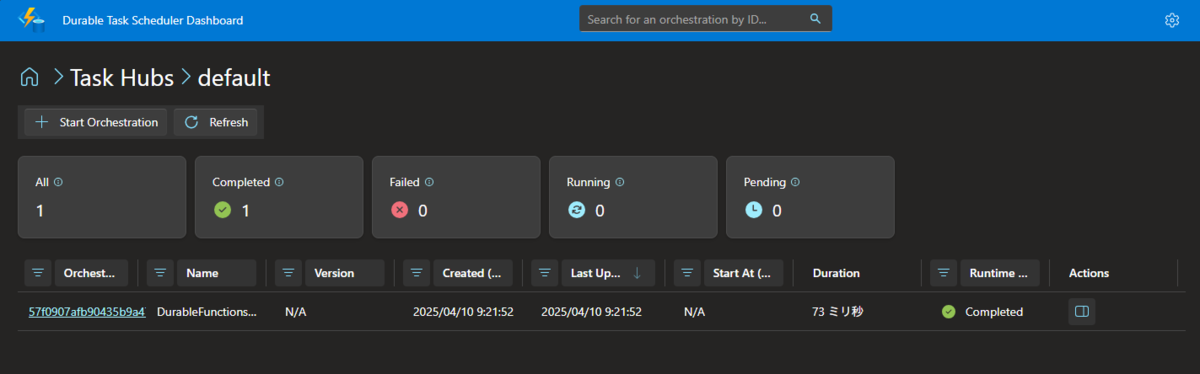This screenshot has height=374, width=1200.
Task: Click info icon next to All
Action: click(58, 182)
